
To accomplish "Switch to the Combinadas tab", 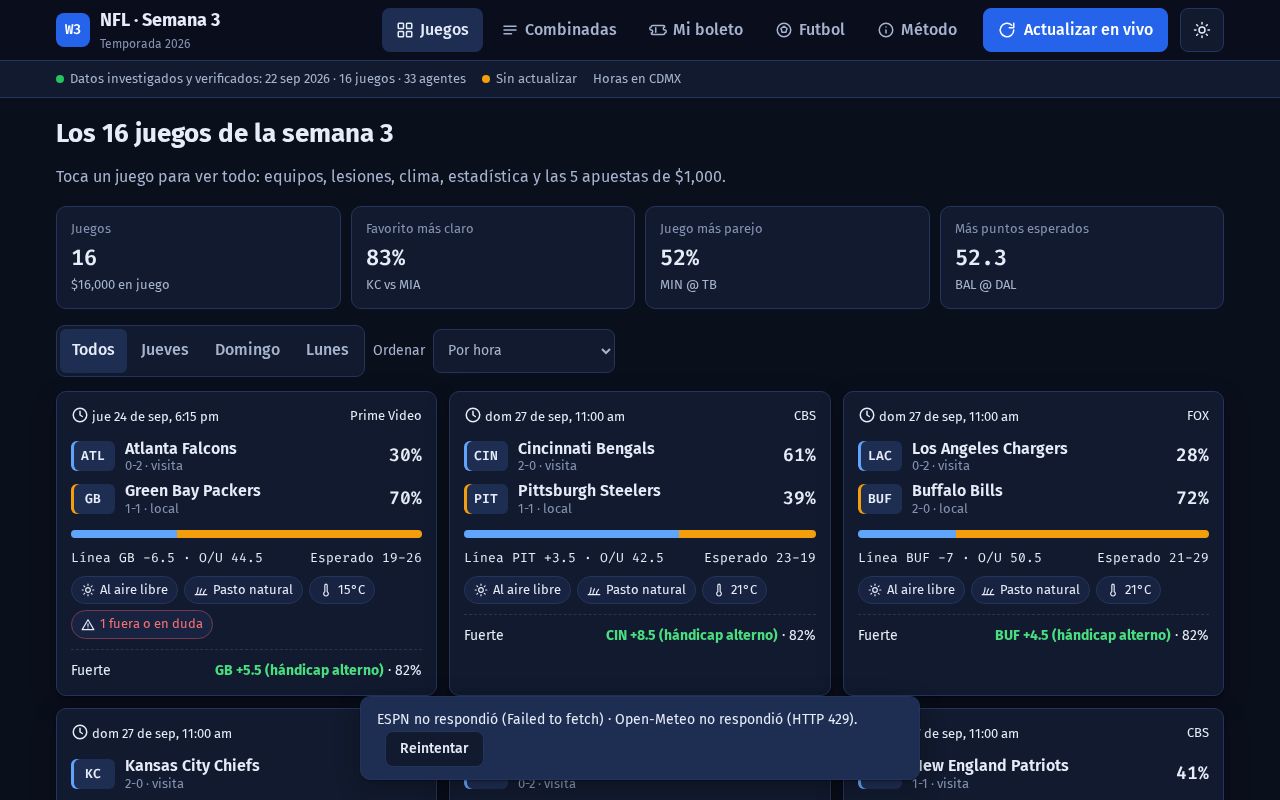I will click(x=559, y=30).
